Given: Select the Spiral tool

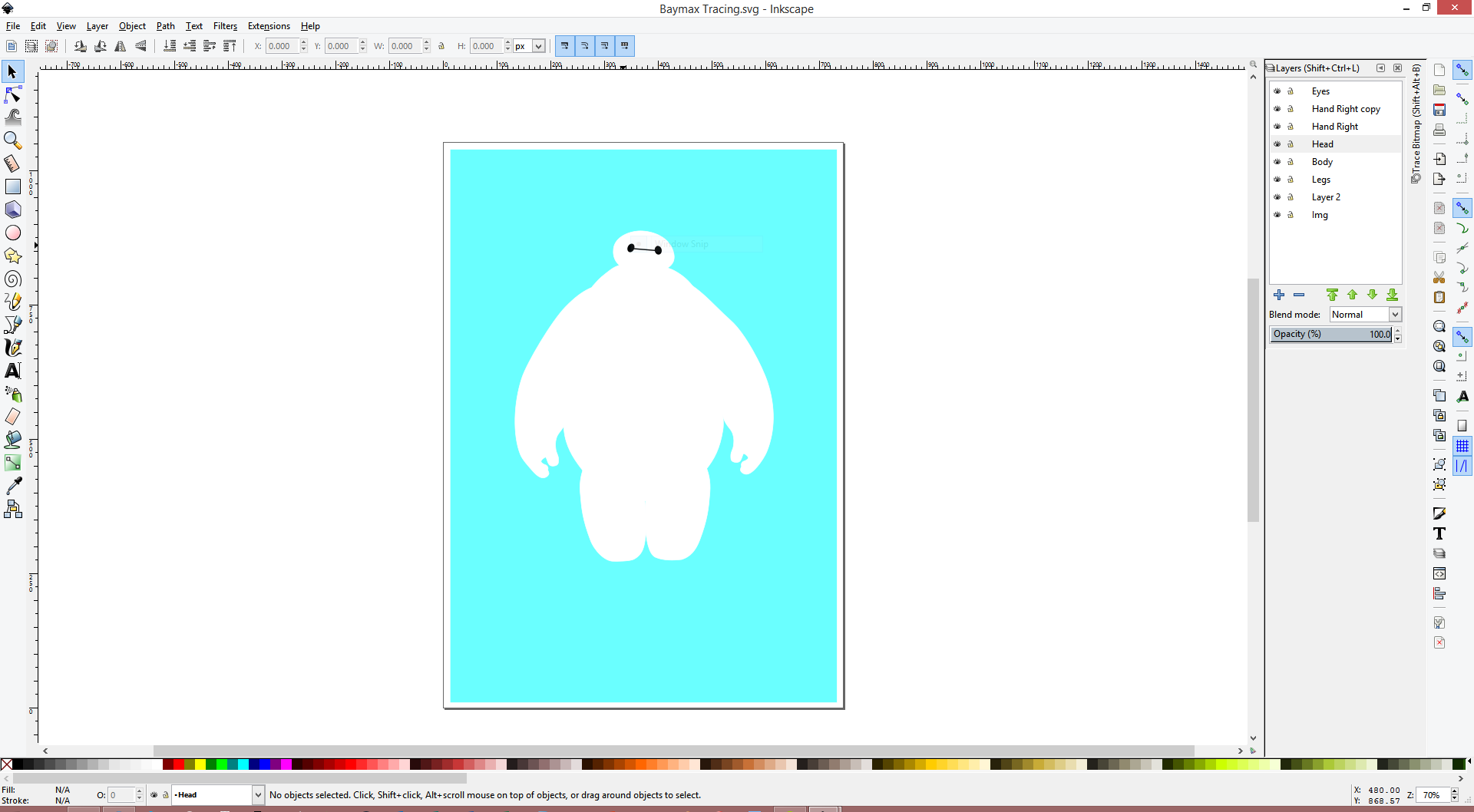Looking at the screenshot, I should 12,279.
